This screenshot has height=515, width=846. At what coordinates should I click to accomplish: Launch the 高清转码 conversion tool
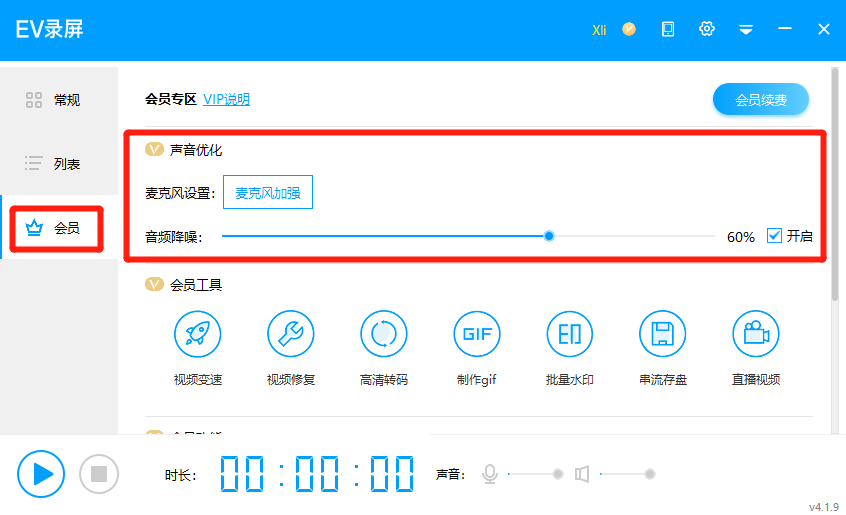tap(384, 335)
